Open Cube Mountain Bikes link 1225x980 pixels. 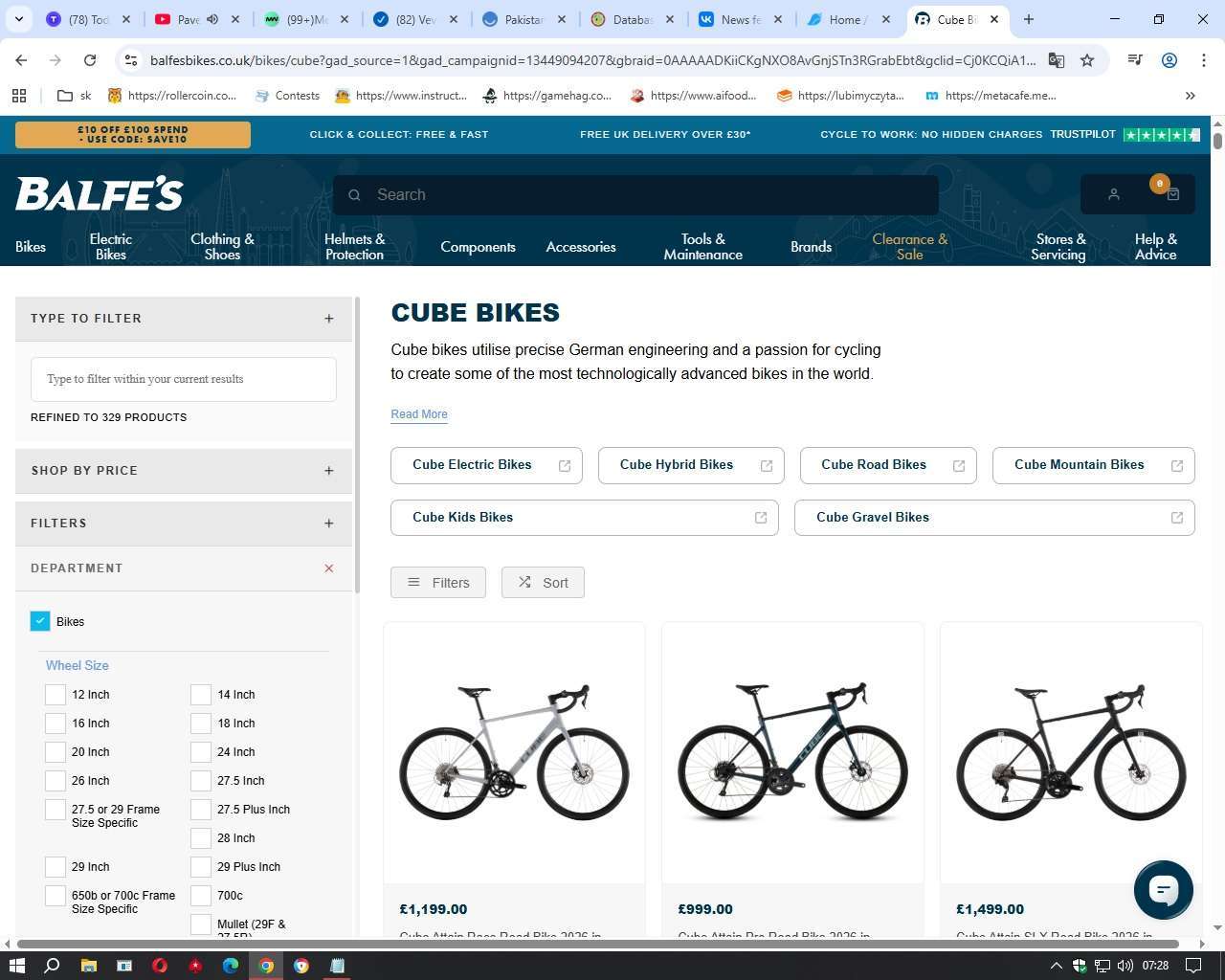point(1094,466)
